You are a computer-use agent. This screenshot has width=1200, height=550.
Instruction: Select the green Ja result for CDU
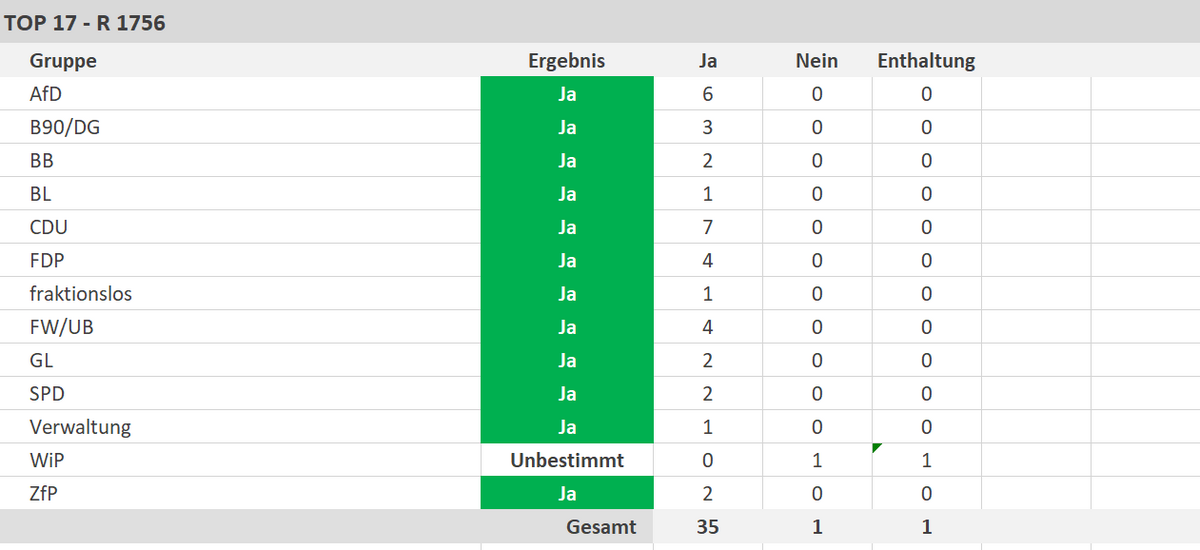pos(566,227)
